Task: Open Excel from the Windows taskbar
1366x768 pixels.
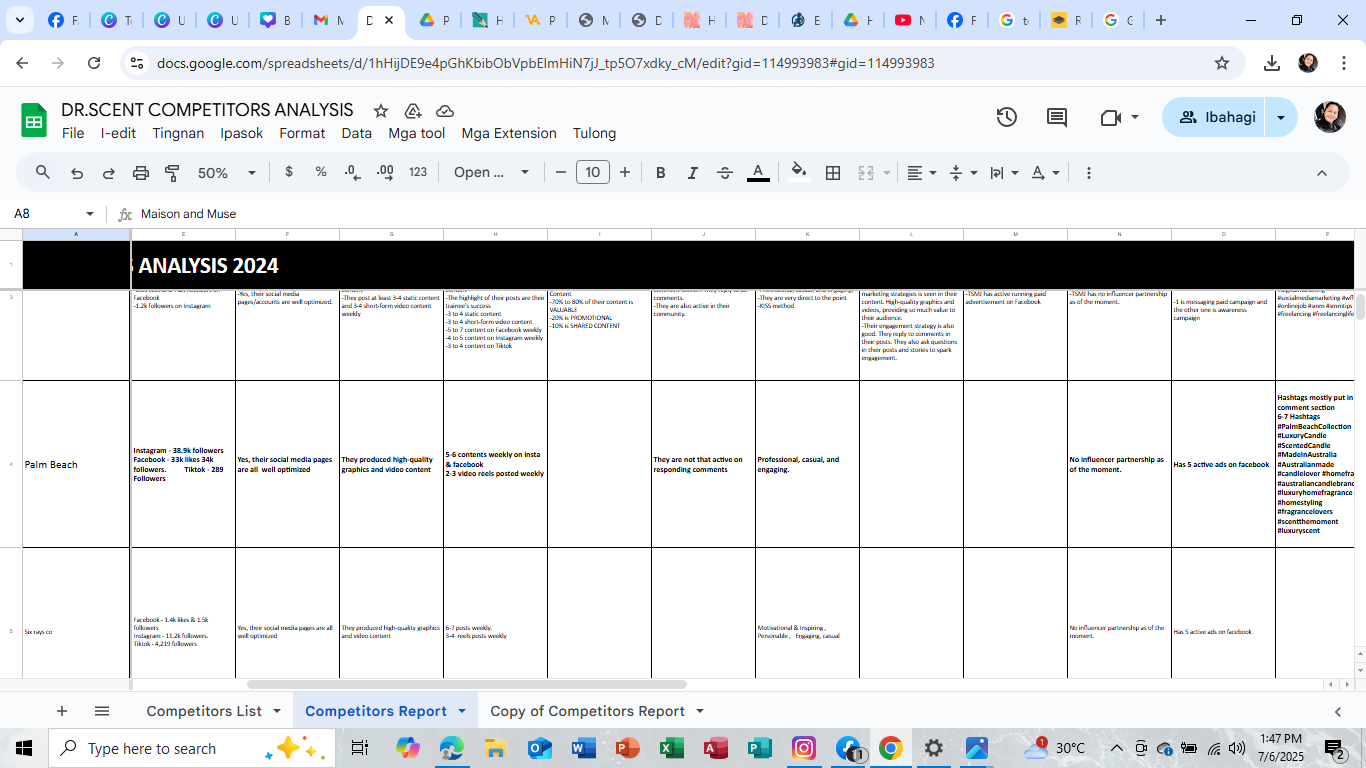Action: 672,748
